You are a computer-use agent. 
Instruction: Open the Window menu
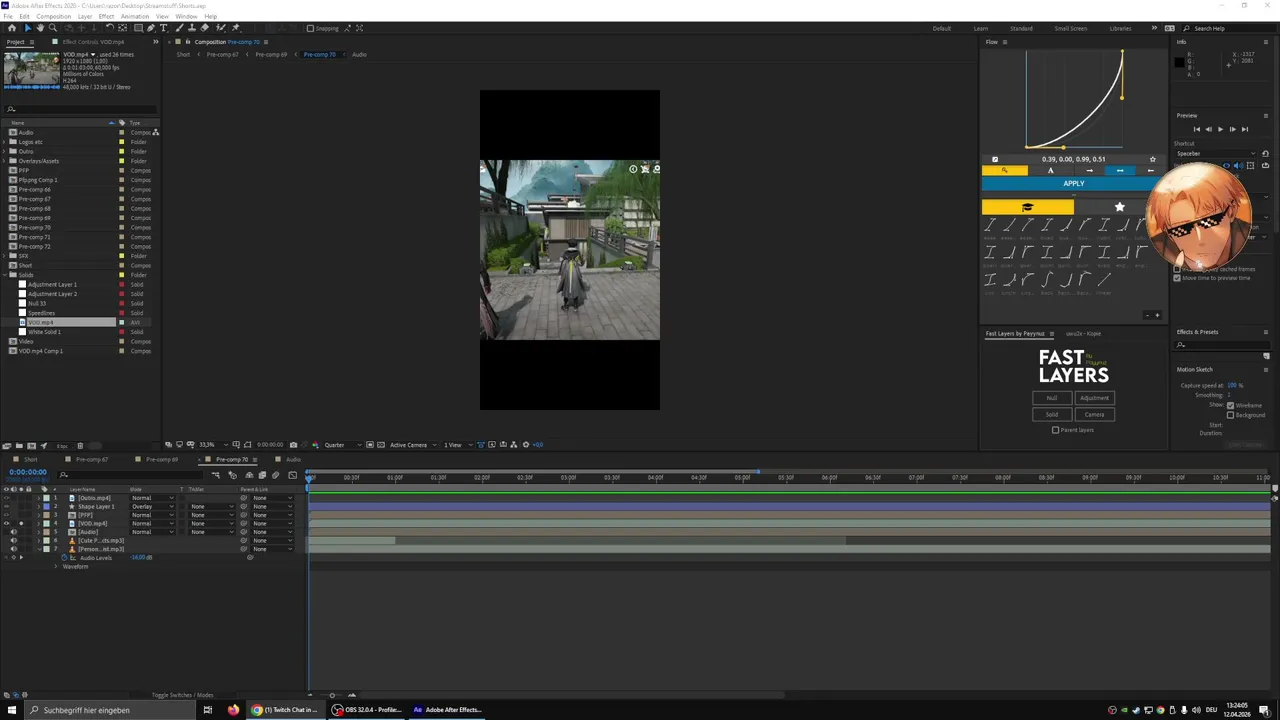coord(186,16)
